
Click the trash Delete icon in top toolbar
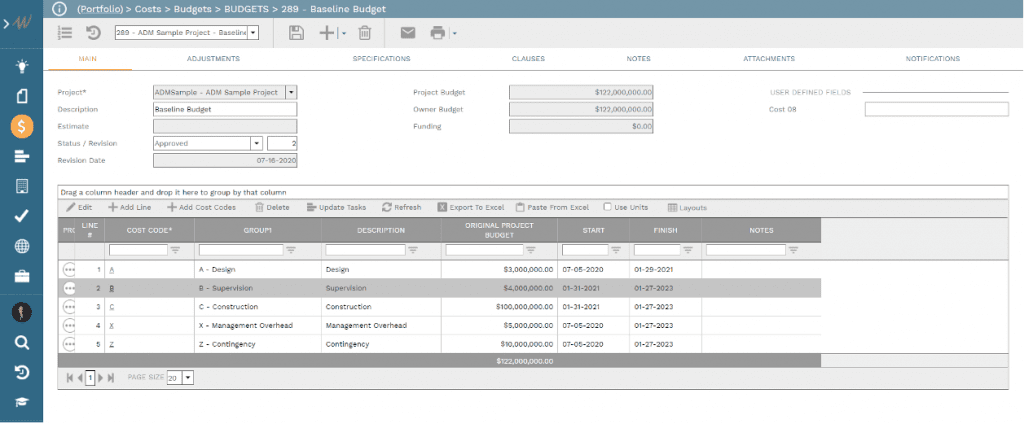pyautogui.click(x=365, y=33)
